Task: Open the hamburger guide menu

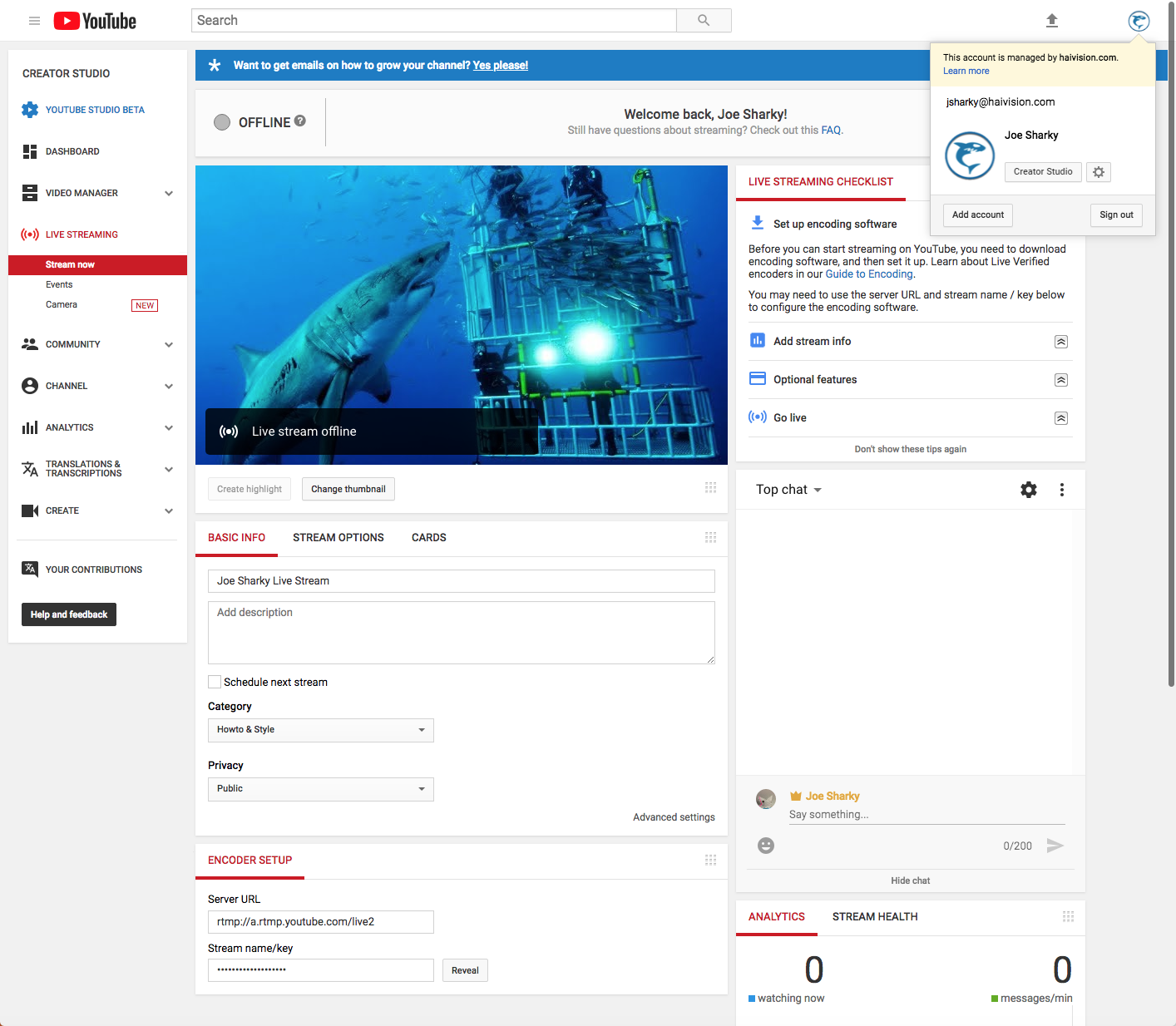Action: tap(34, 21)
